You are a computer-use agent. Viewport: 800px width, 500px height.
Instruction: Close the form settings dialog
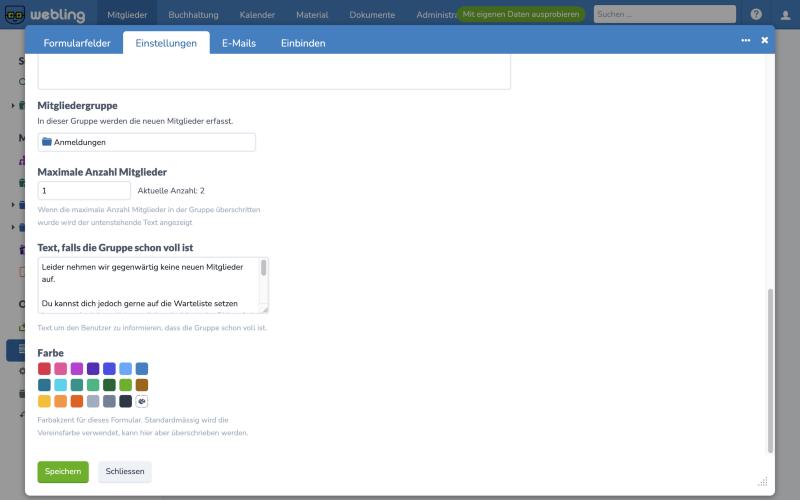(764, 40)
